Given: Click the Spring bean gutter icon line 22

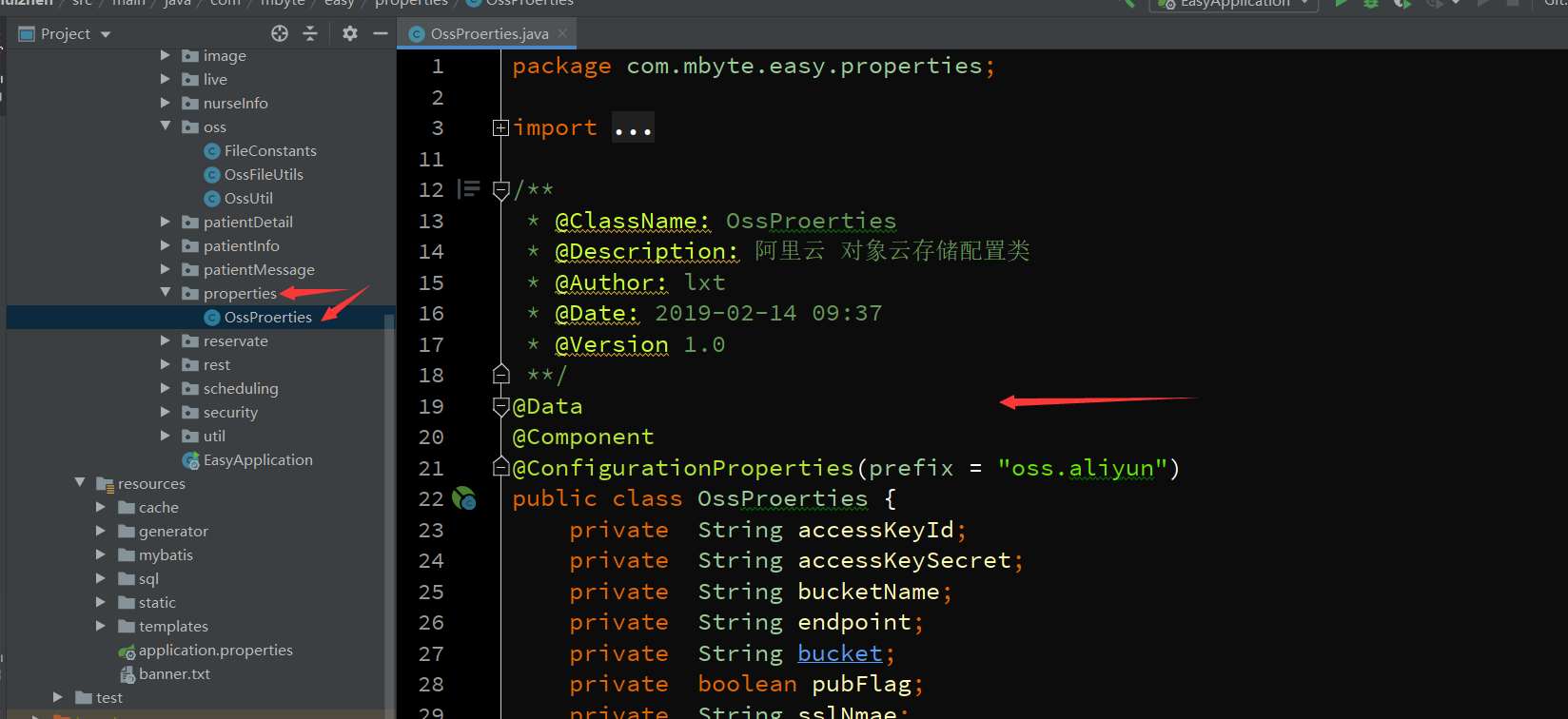Looking at the screenshot, I should [464, 498].
